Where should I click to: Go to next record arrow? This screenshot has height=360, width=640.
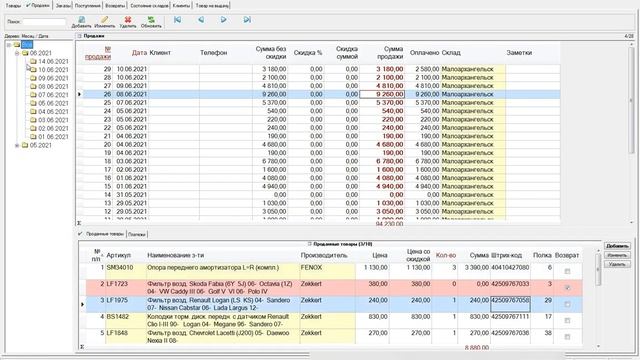(224, 20)
